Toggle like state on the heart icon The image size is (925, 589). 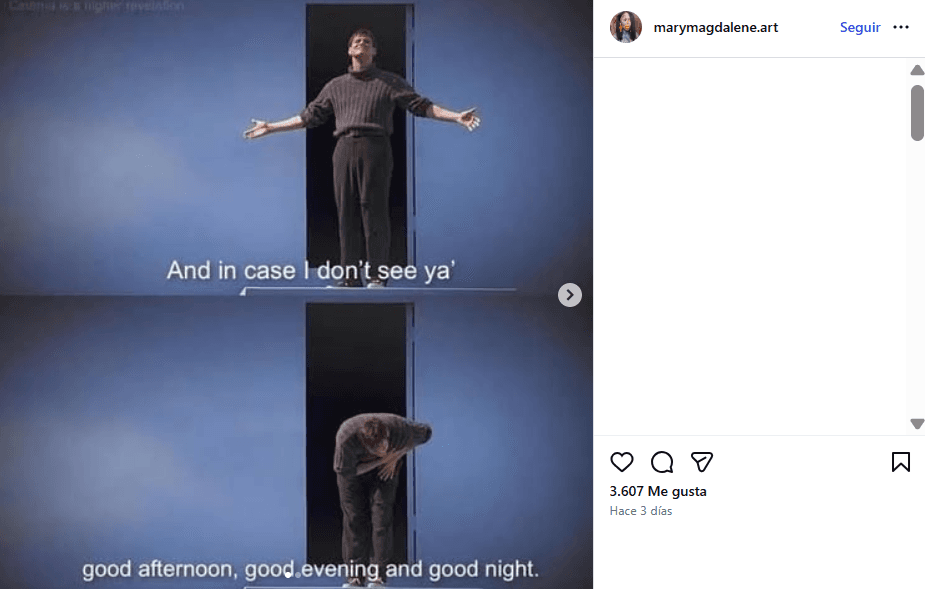(x=622, y=462)
